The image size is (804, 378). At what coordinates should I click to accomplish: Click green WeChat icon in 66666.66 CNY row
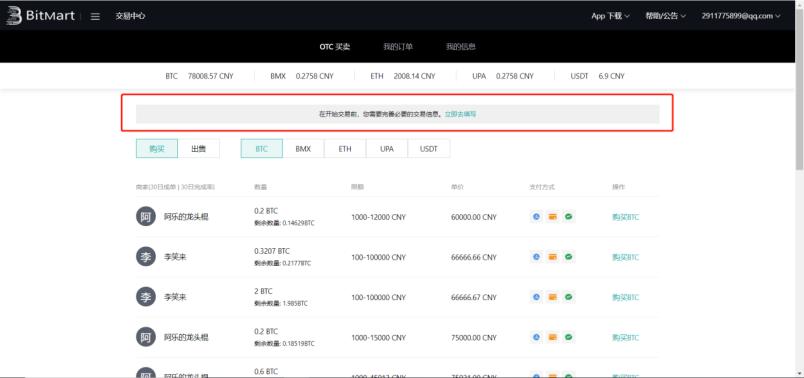point(568,257)
